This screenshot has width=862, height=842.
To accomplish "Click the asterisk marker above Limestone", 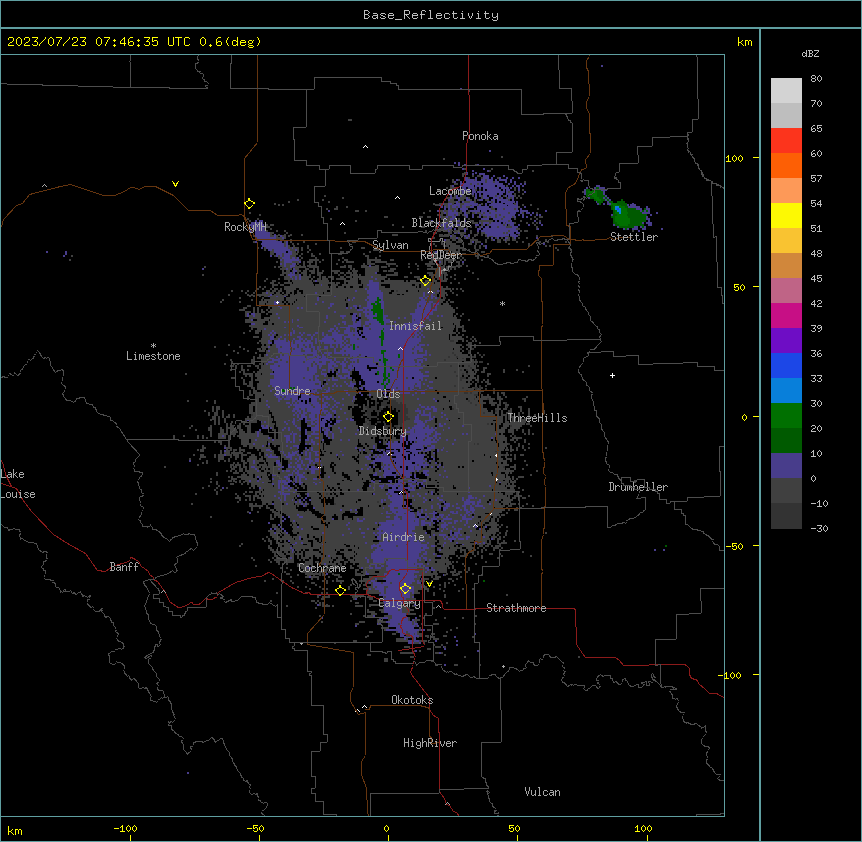I will (x=153, y=346).
